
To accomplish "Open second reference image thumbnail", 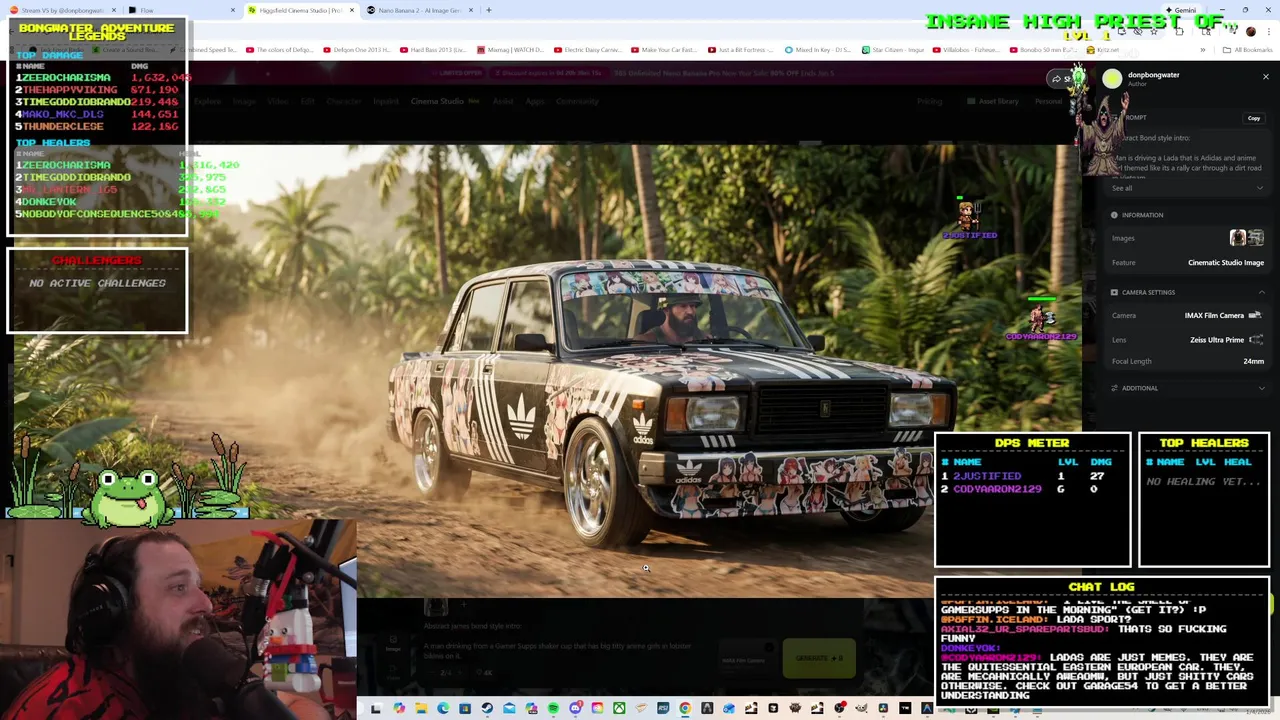I will (1256, 237).
